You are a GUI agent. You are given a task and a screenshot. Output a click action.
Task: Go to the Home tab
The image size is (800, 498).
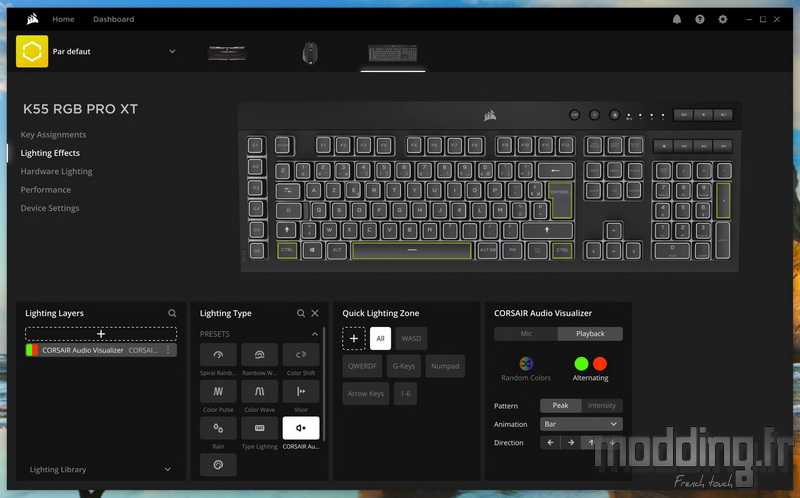(x=63, y=19)
